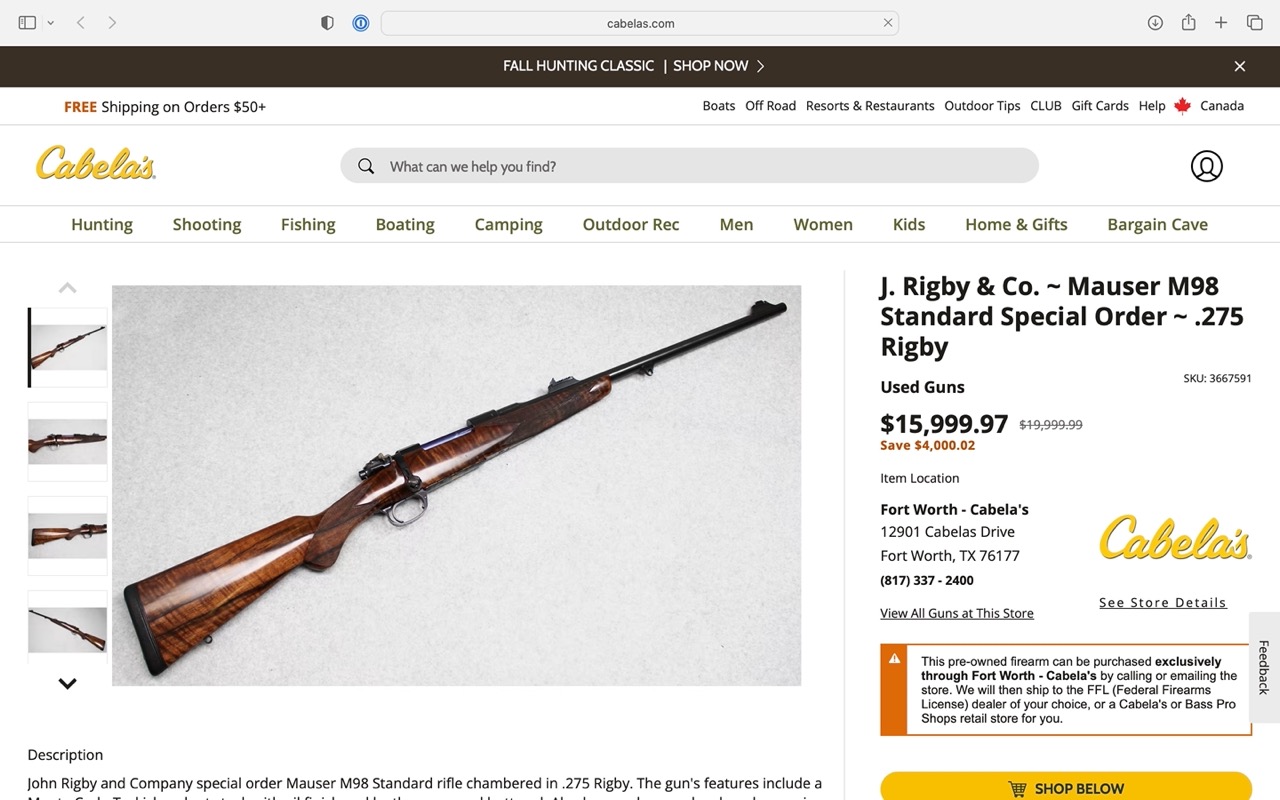Screen dimensions: 1280x800
Task: Show Safari tab overview
Action: [x=1254, y=23]
